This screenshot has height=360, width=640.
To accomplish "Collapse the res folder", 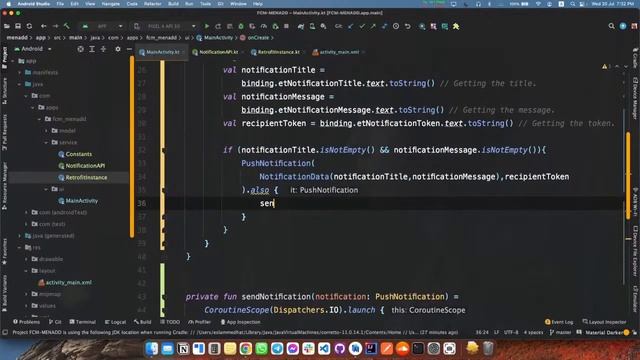I will [20, 247].
